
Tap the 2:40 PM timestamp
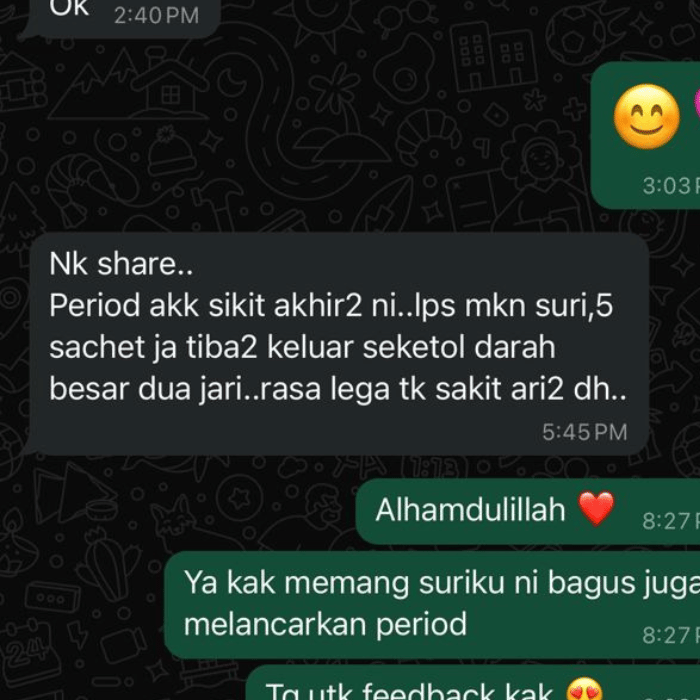[x=156, y=16]
